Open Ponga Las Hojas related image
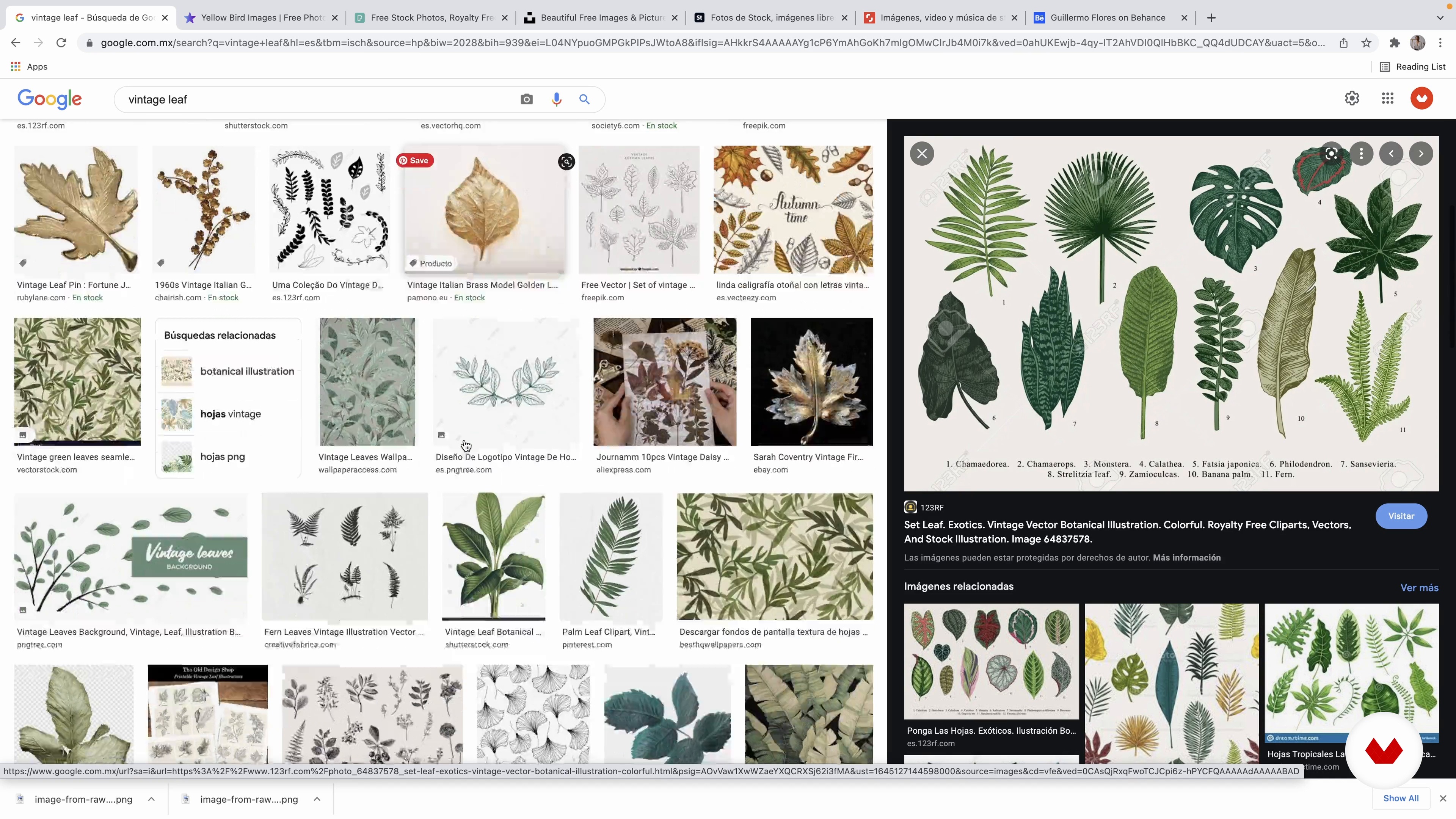 [x=991, y=661]
